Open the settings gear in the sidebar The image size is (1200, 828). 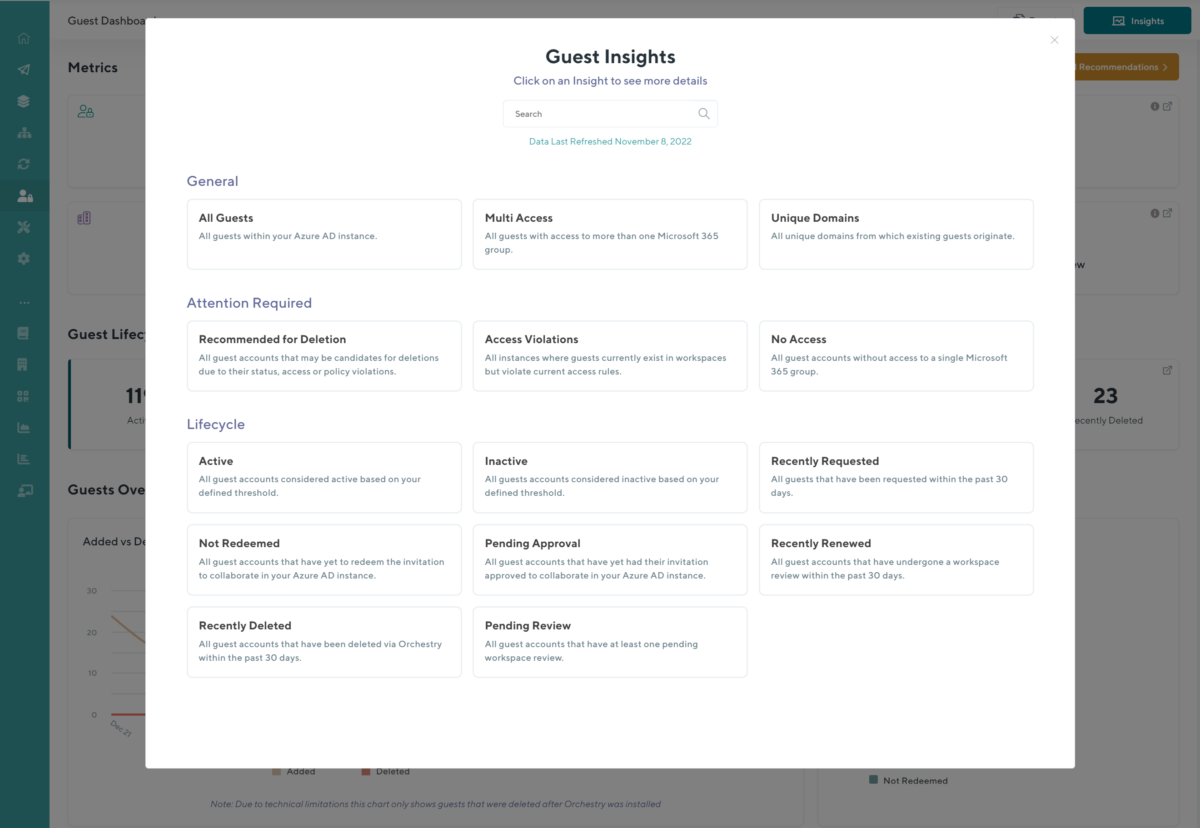point(24,258)
